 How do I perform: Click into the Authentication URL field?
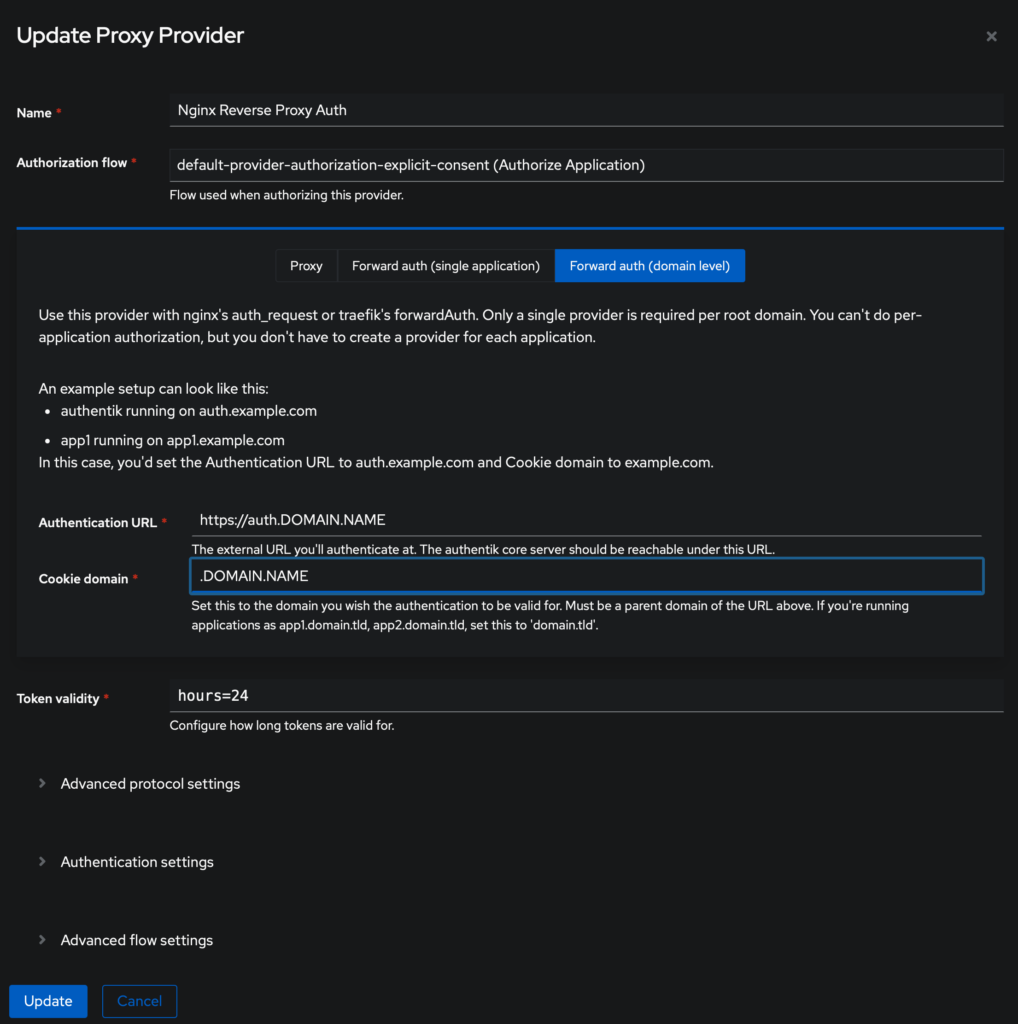[x=586, y=520]
